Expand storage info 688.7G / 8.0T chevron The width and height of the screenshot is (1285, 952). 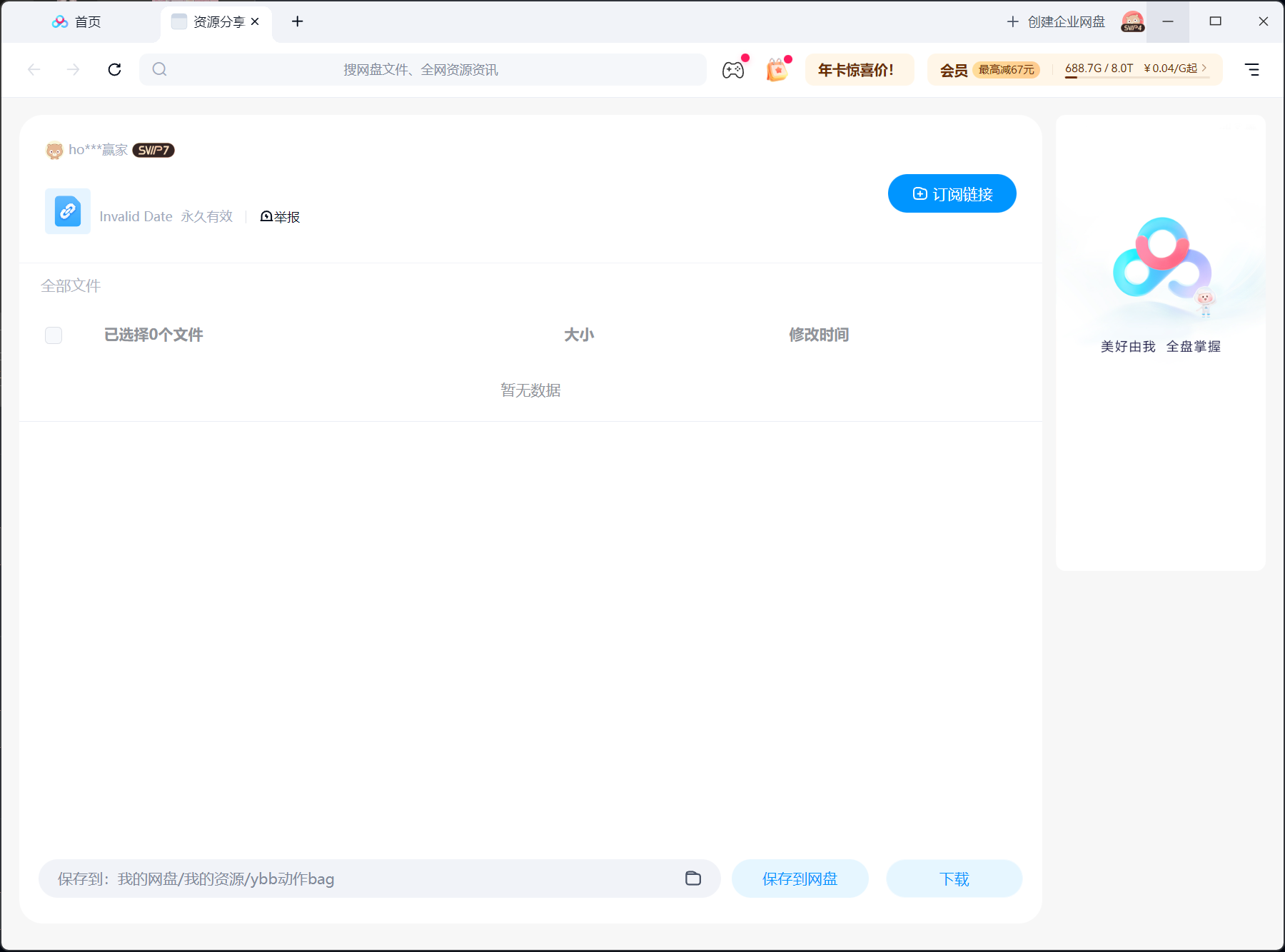[x=1204, y=68]
